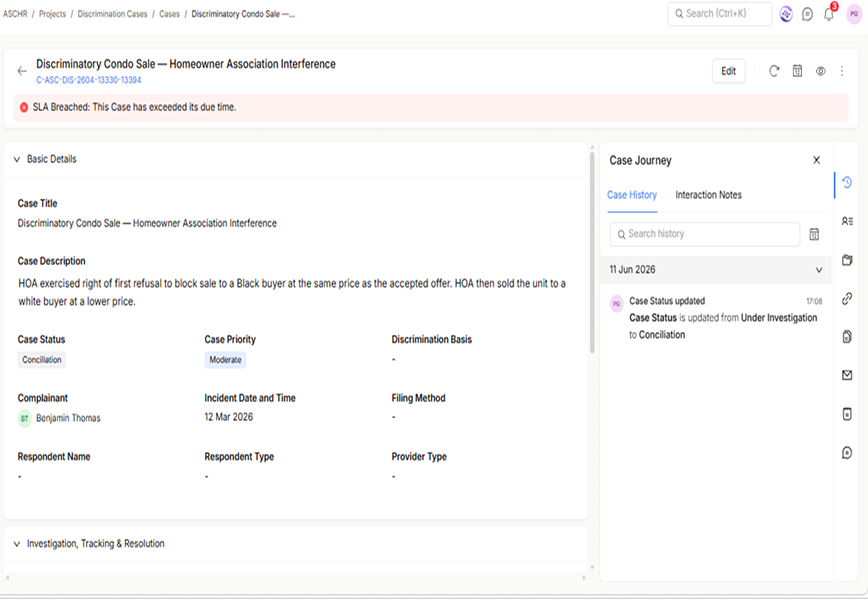The image size is (868, 600).
Task: Click the BT complainant avatar
Action: point(24,418)
